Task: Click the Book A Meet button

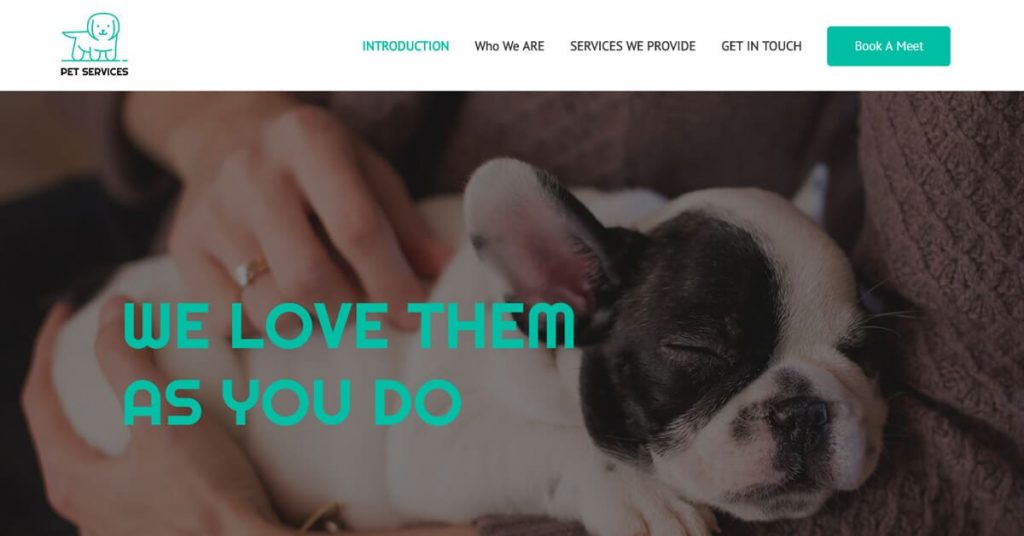Action: (889, 46)
